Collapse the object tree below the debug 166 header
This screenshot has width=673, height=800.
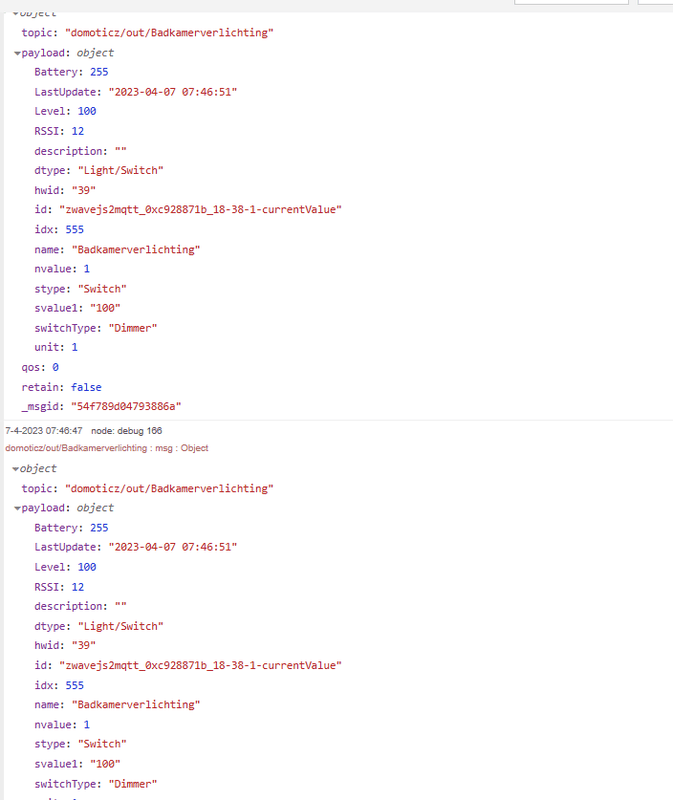click(x=15, y=469)
